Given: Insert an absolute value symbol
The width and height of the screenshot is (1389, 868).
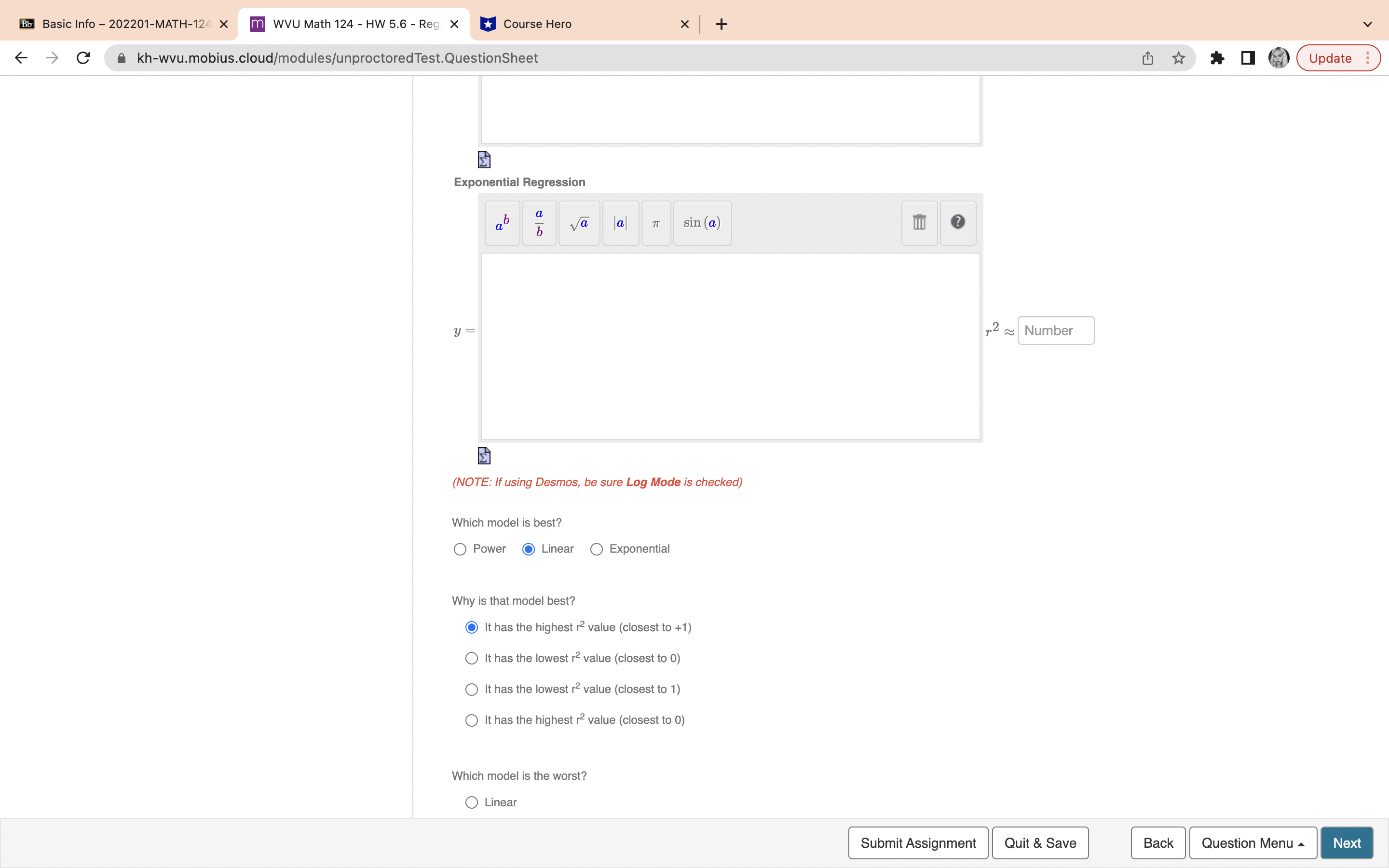Looking at the screenshot, I should coord(620,223).
